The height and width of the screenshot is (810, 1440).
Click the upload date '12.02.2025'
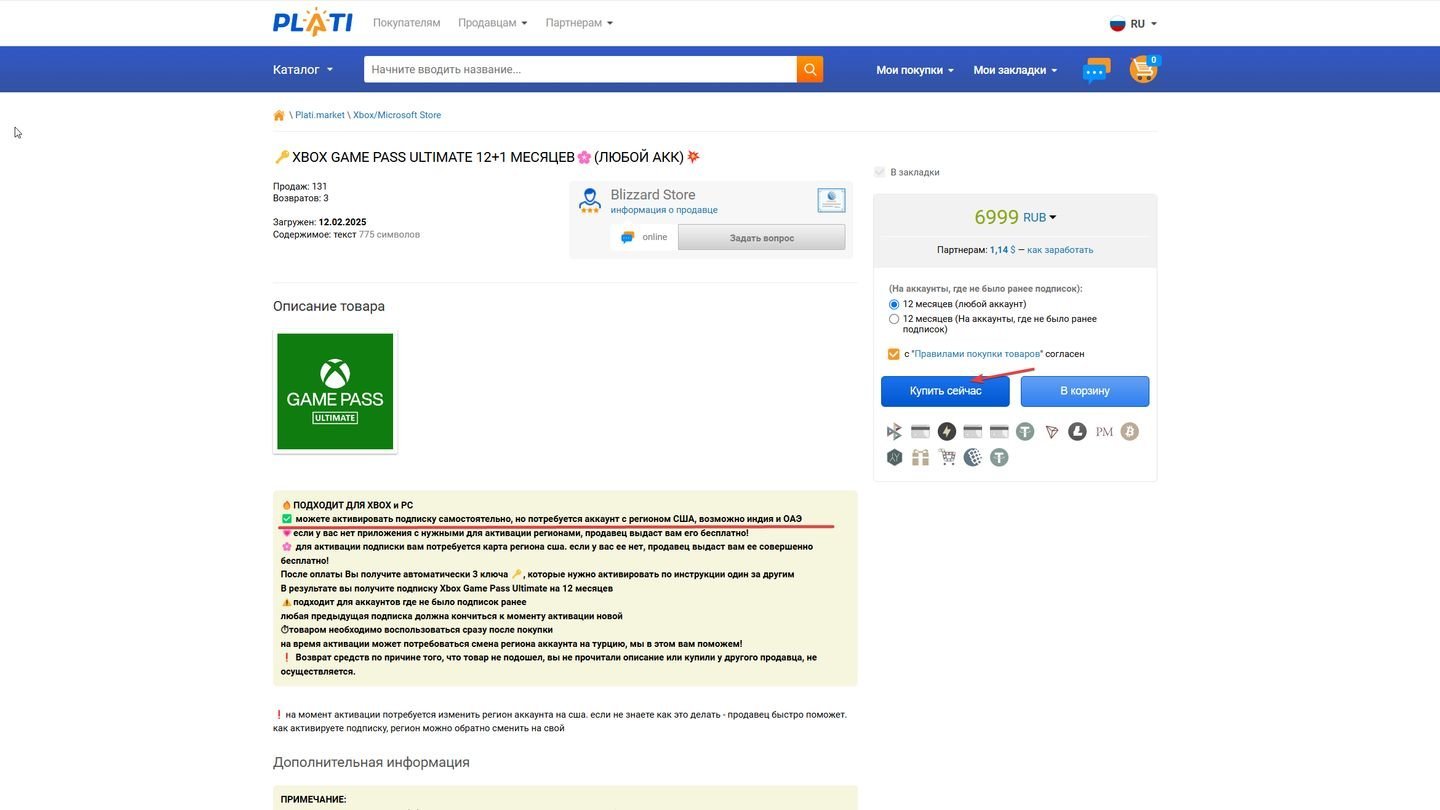[343, 222]
